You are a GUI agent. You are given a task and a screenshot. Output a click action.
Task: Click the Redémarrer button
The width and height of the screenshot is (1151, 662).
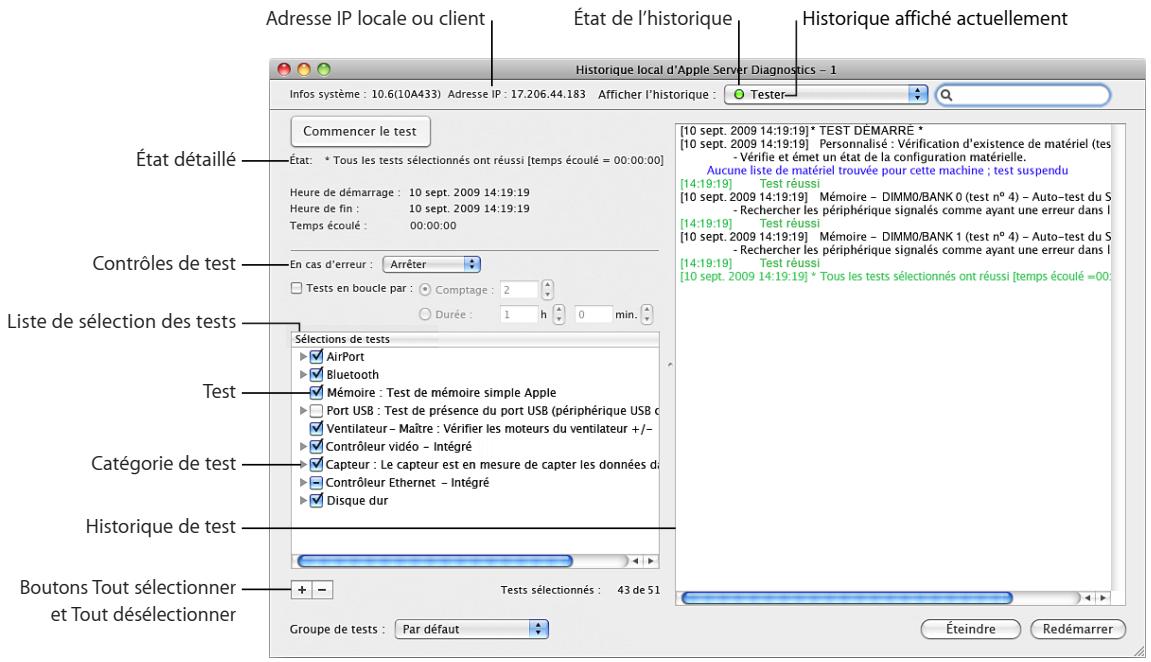point(1078,629)
